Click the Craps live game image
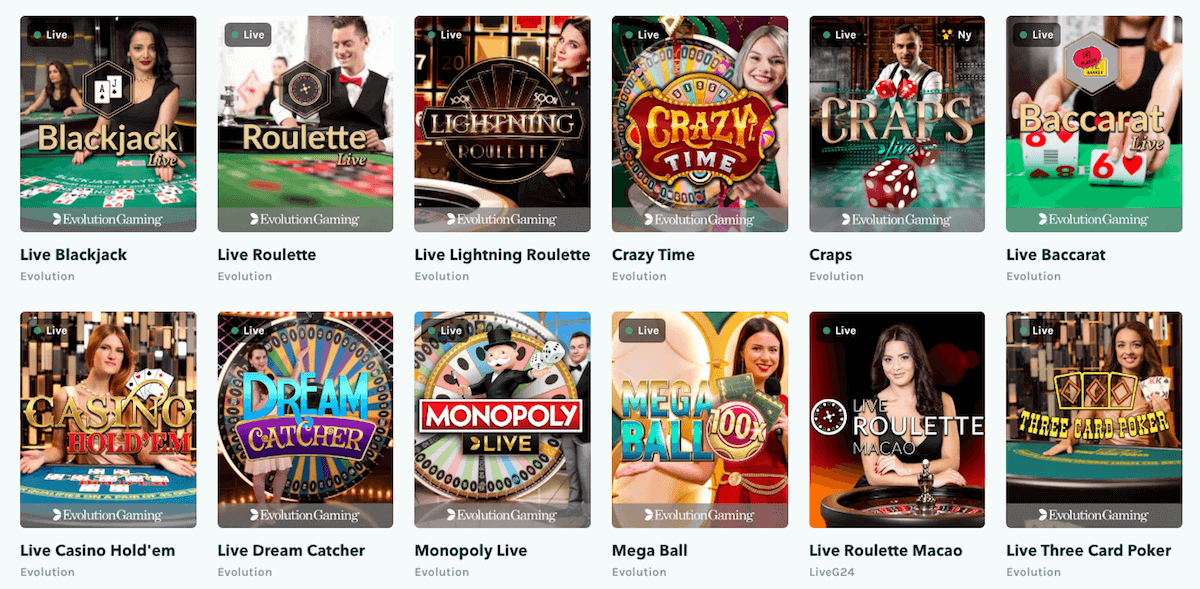1200x589 pixels. 897,124
